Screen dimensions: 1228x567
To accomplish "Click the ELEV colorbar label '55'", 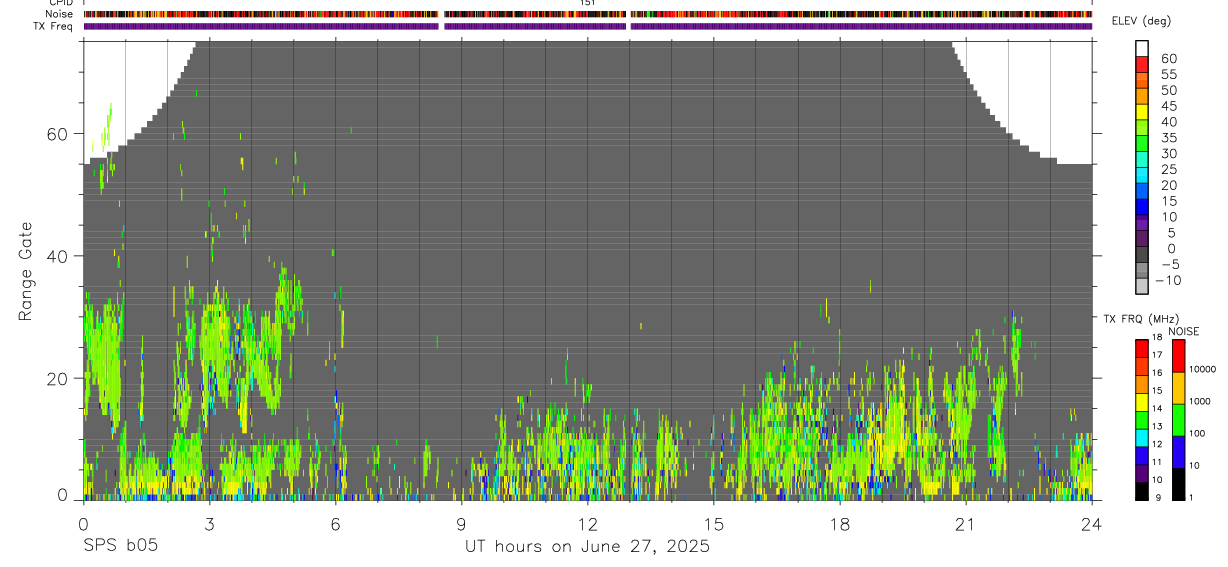I will pos(1168,75).
